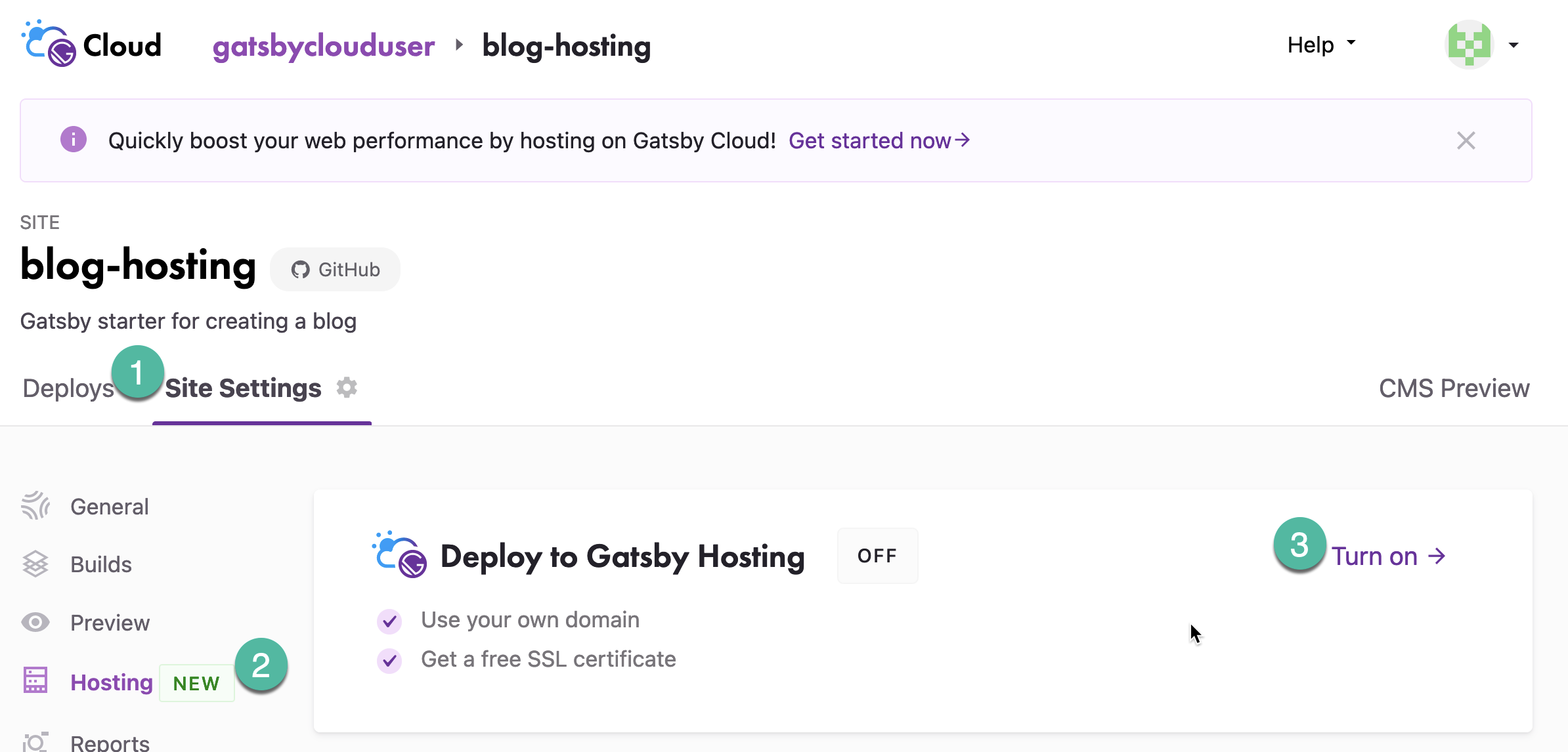Screen dimensions: 1568x752
Task: Click the Hosting sidebar icon
Action: coord(36,680)
